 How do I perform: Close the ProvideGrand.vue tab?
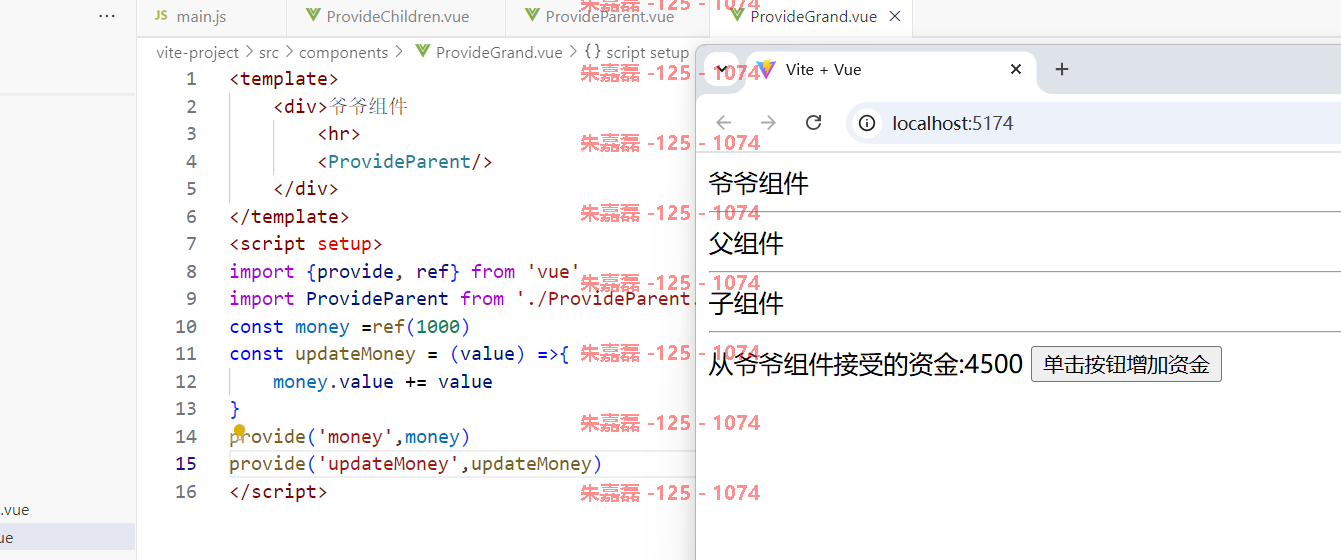pos(895,16)
